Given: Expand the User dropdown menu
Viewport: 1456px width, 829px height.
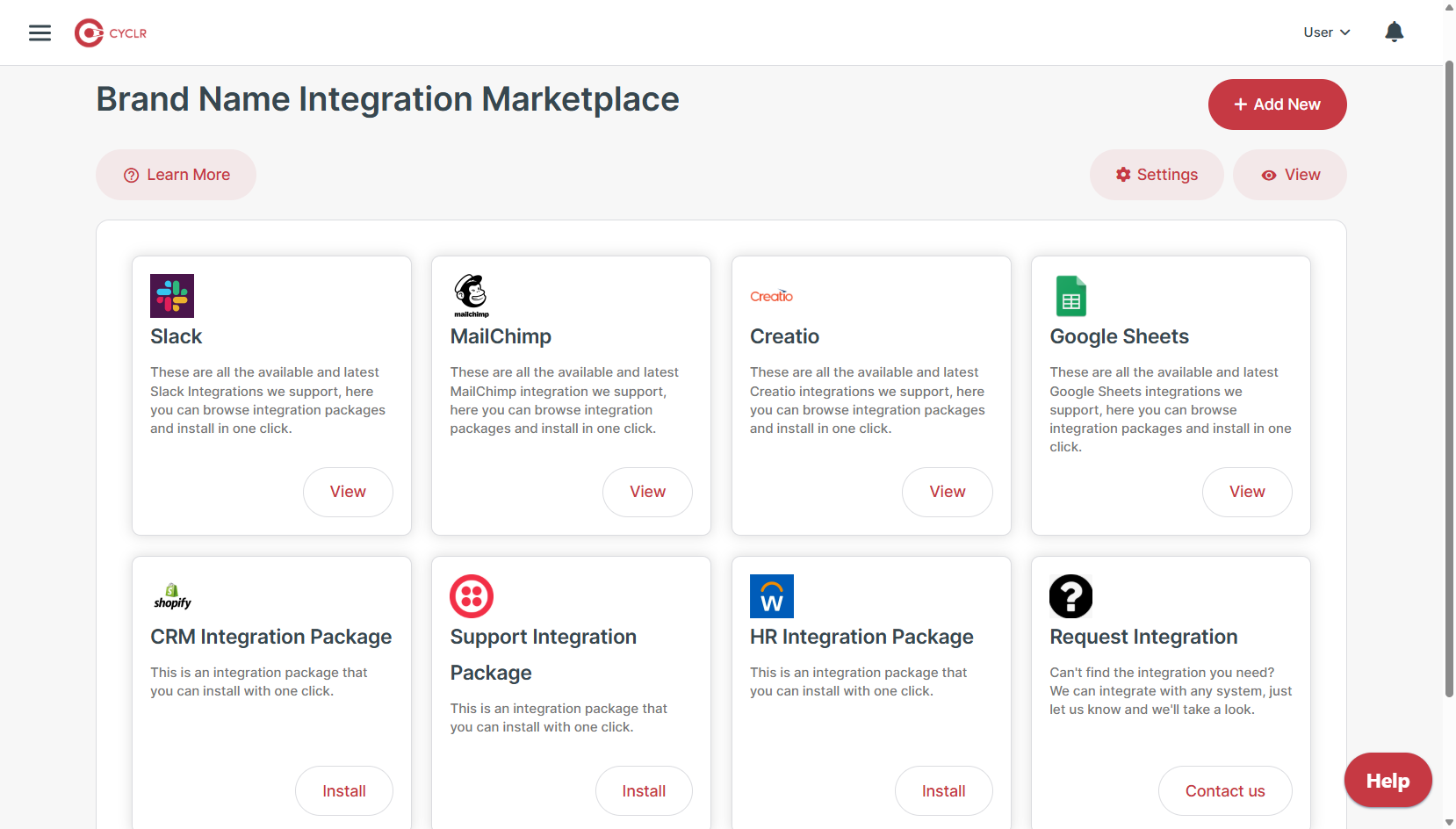Looking at the screenshot, I should pyautogui.click(x=1326, y=32).
